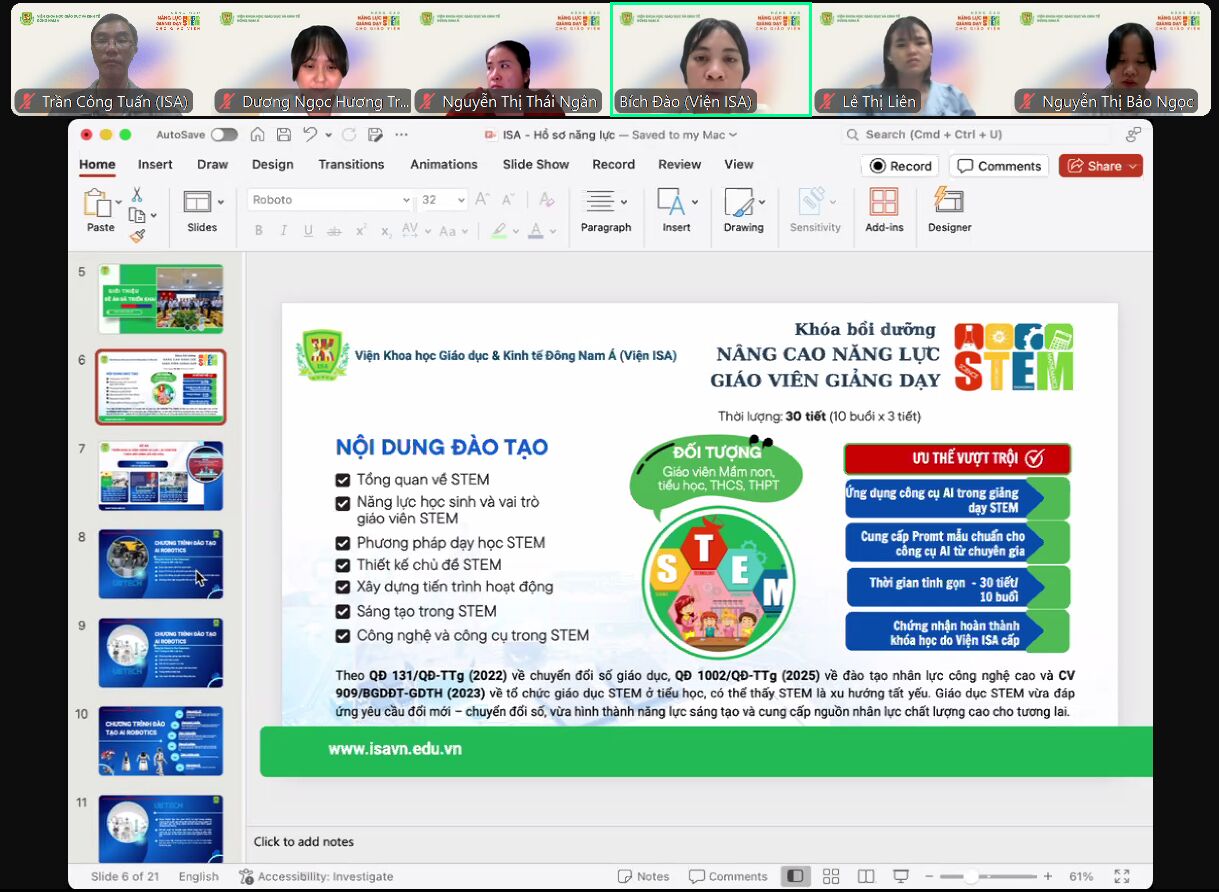The height and width of the screenshot is (892, 1219).
Task: Toggle Normal view in status bar
Action: click(x=795, y=876)
